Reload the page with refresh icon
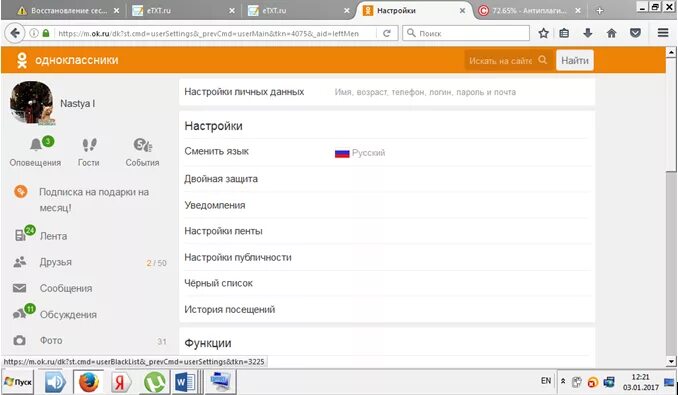678x395 pixels. [387, 33]
